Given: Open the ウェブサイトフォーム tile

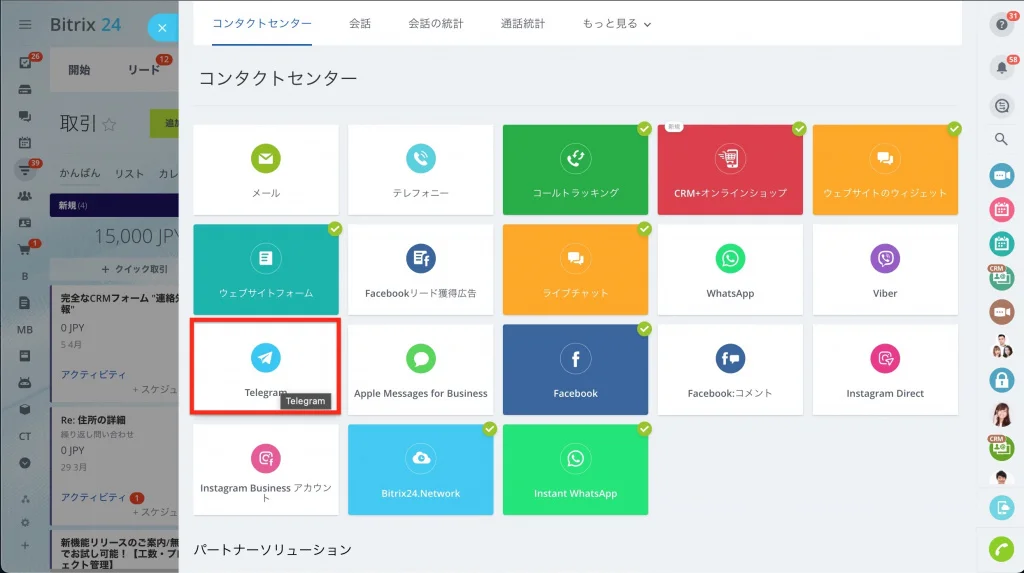Looking at the screenshot, I should click(266, 270).
